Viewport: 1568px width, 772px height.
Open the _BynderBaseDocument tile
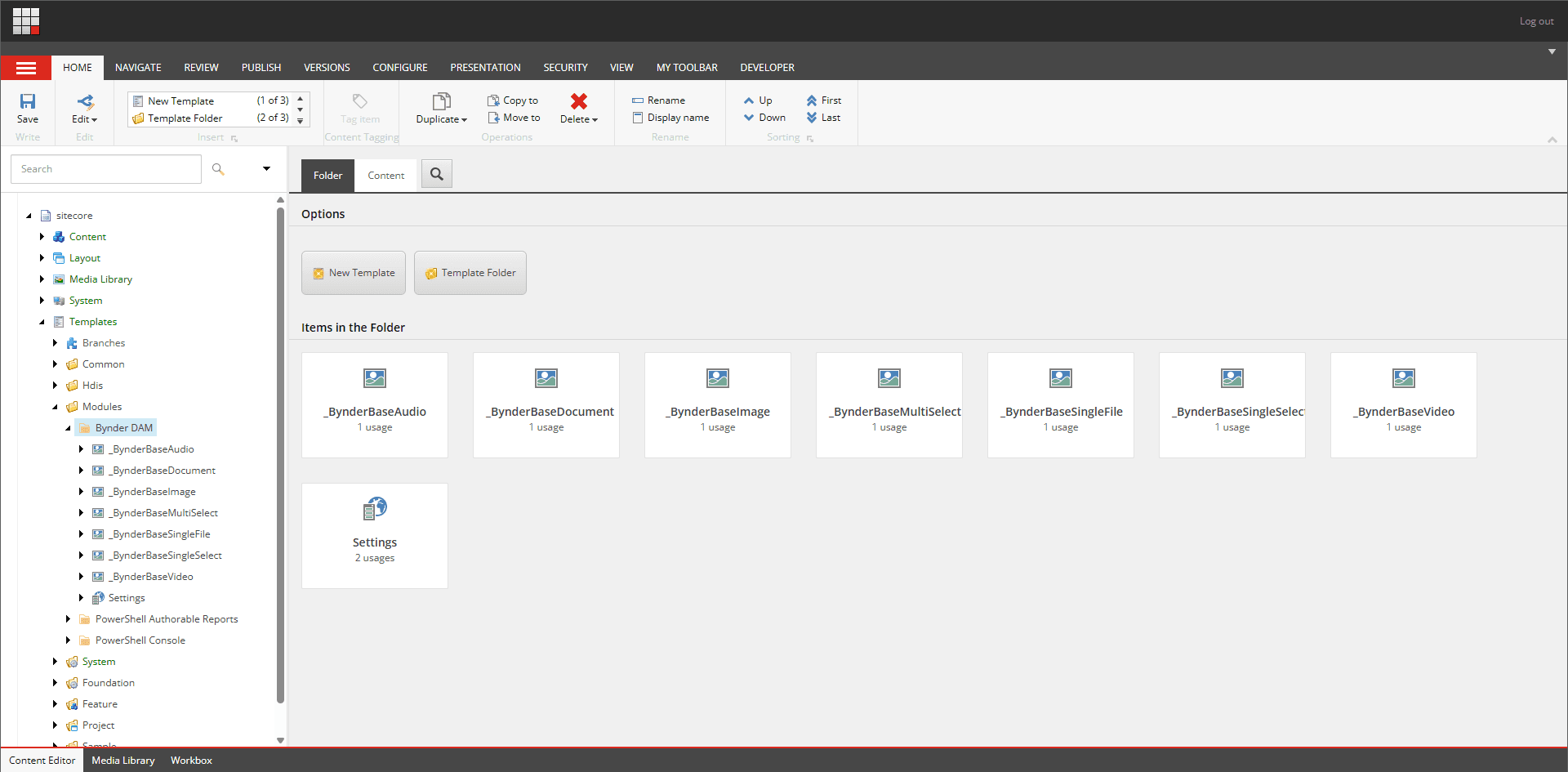point(546,405)
